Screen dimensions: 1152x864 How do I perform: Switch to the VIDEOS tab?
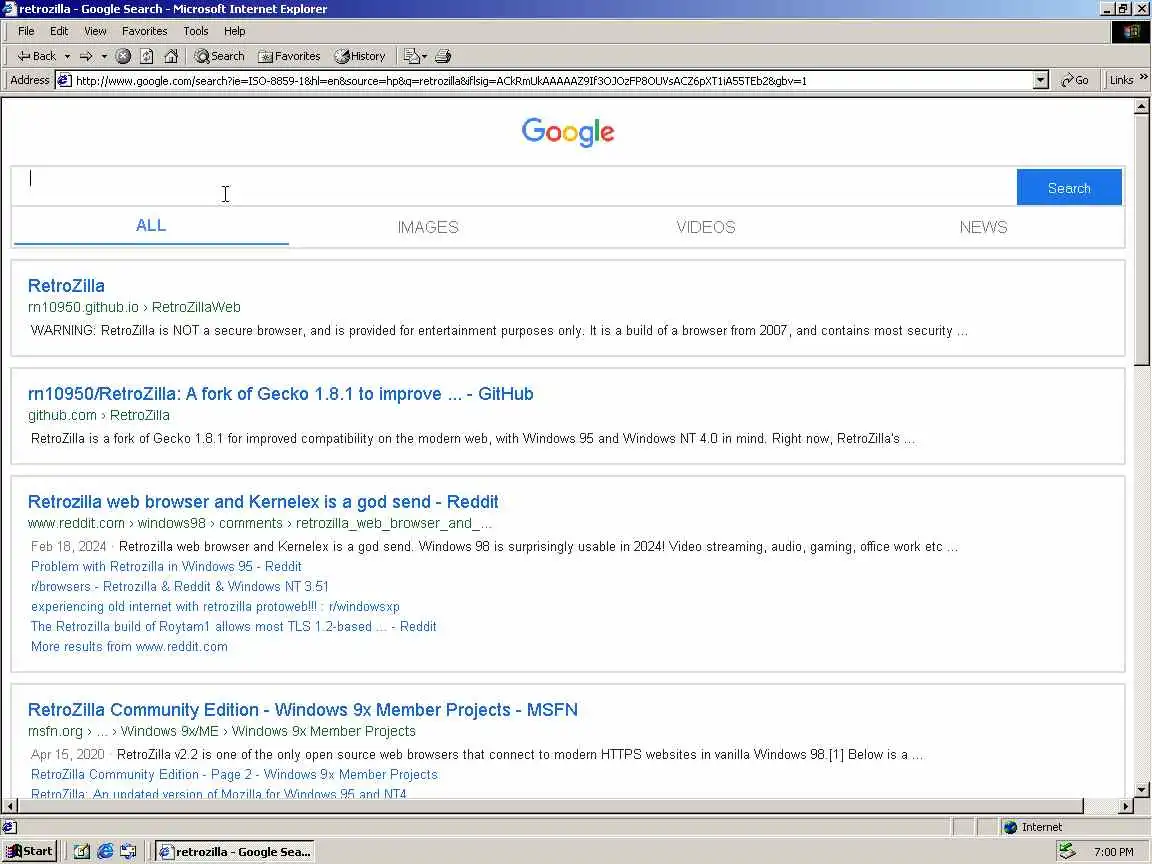[x=705, y=227]
